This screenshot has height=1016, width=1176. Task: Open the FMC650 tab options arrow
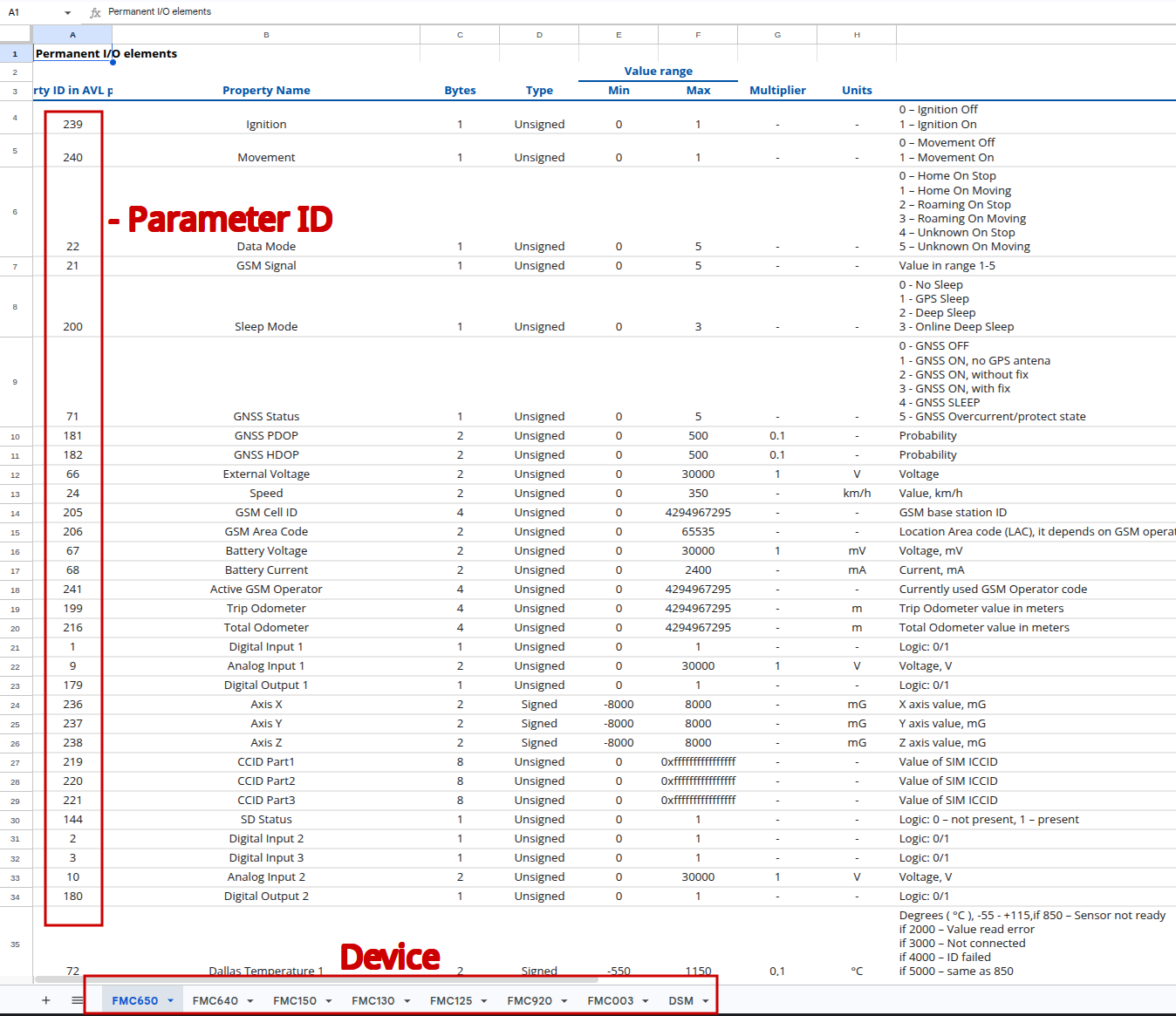(171, 1001)
